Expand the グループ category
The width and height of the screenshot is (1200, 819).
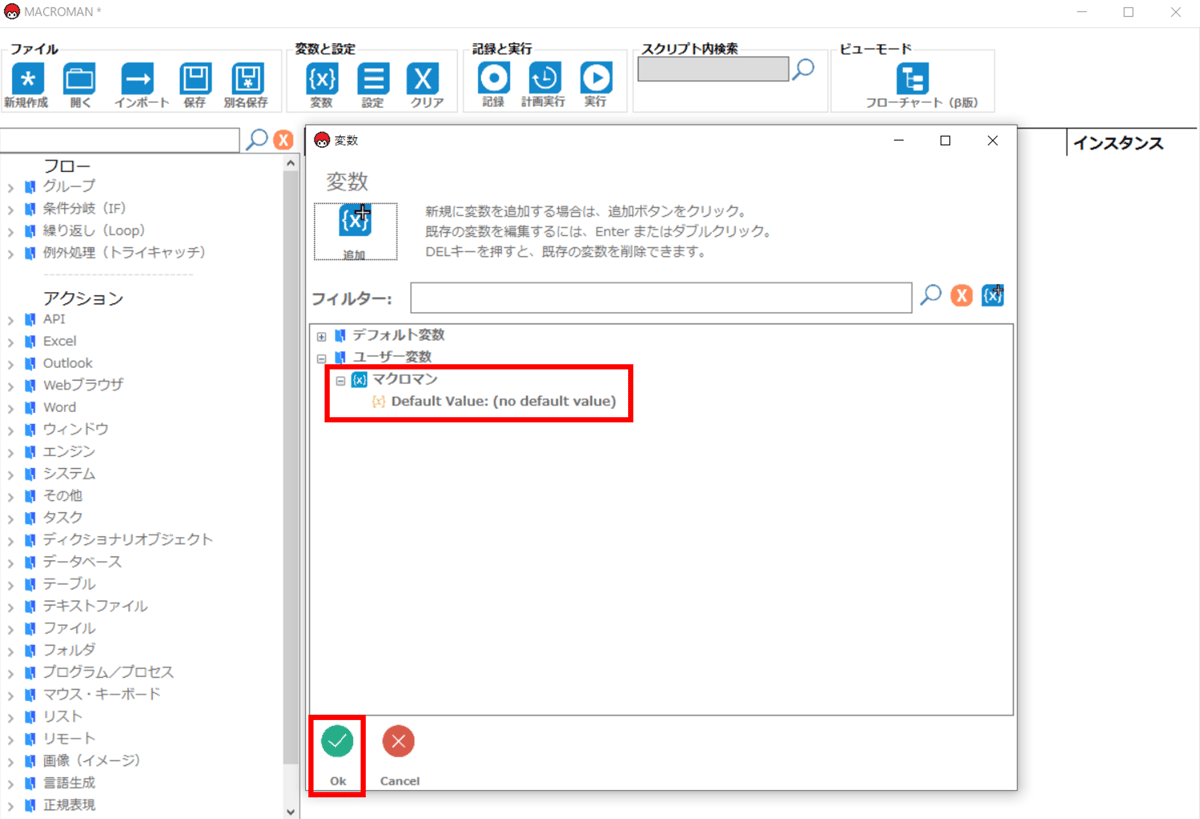pyautogui.click(x=10, y=186)
